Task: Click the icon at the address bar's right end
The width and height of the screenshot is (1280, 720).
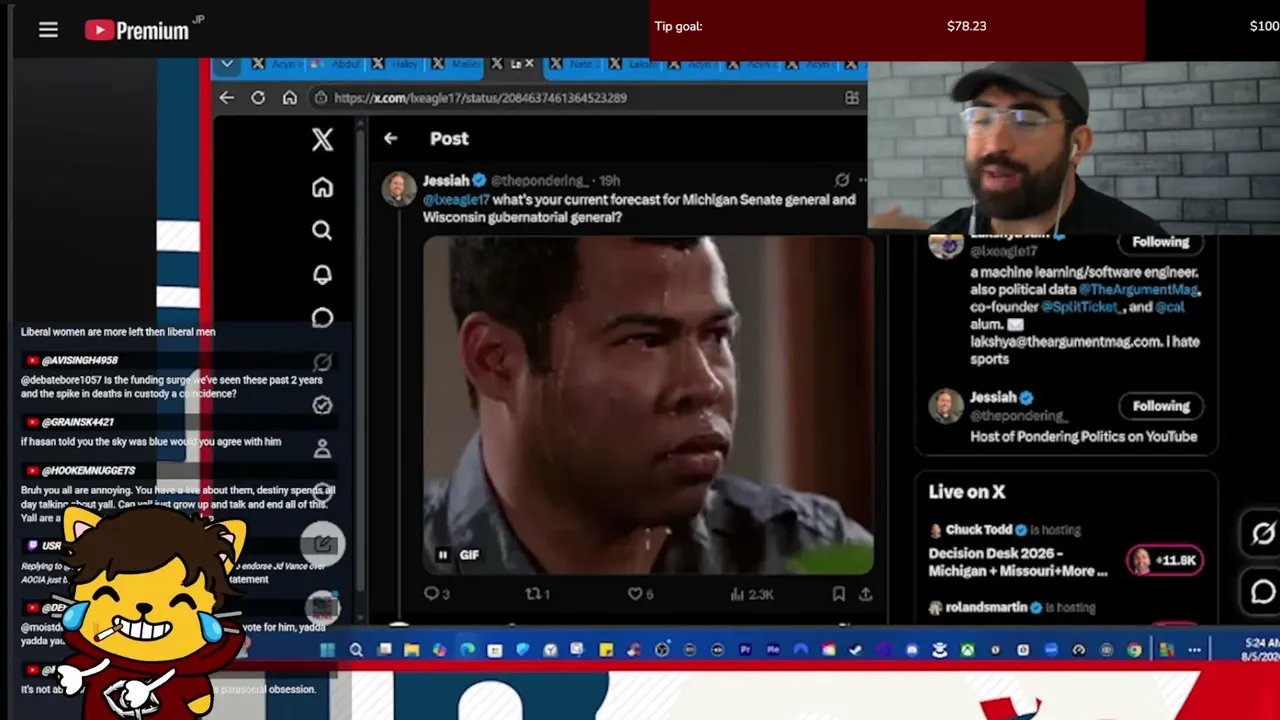Action: tap(852, 98)
